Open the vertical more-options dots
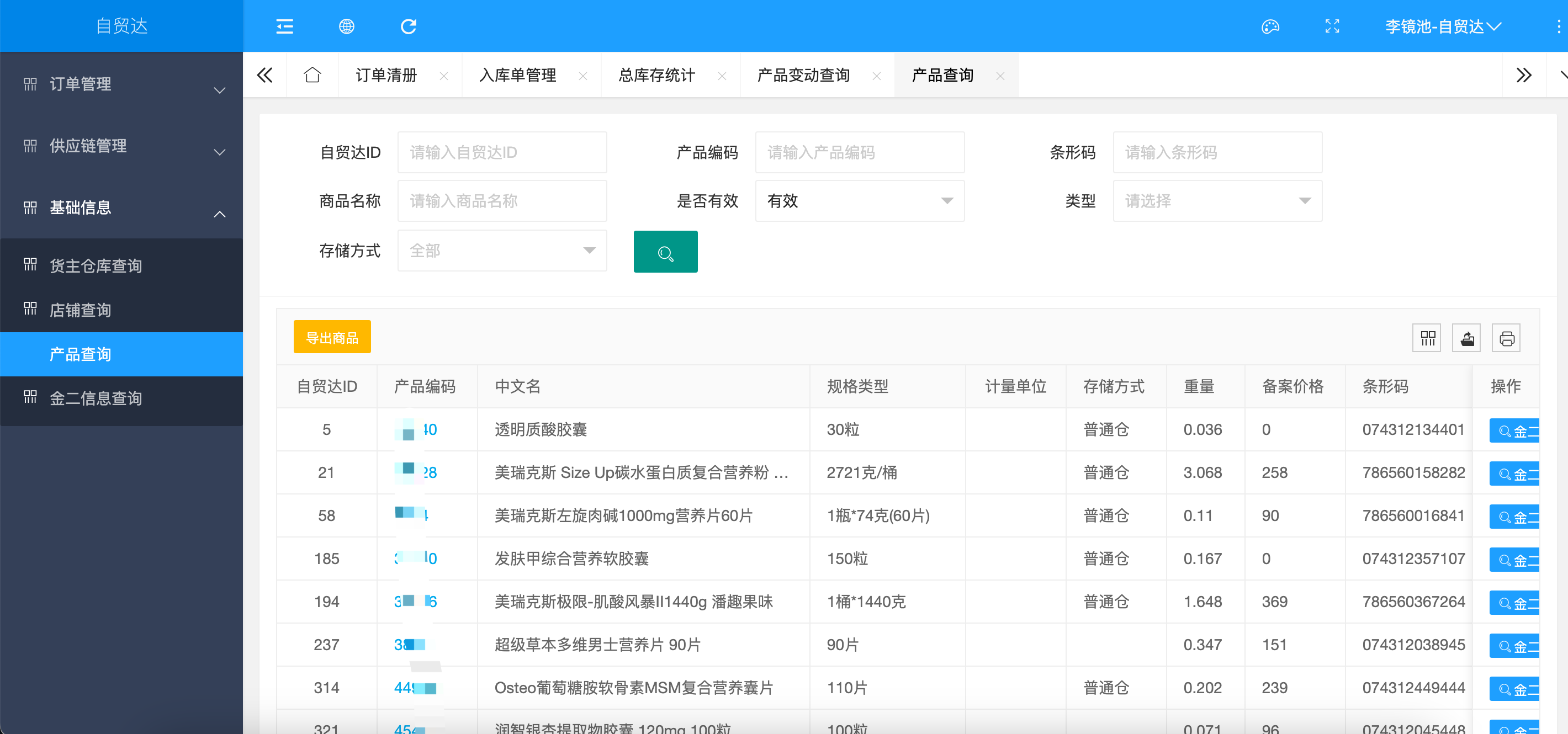 pos(1558,26)
